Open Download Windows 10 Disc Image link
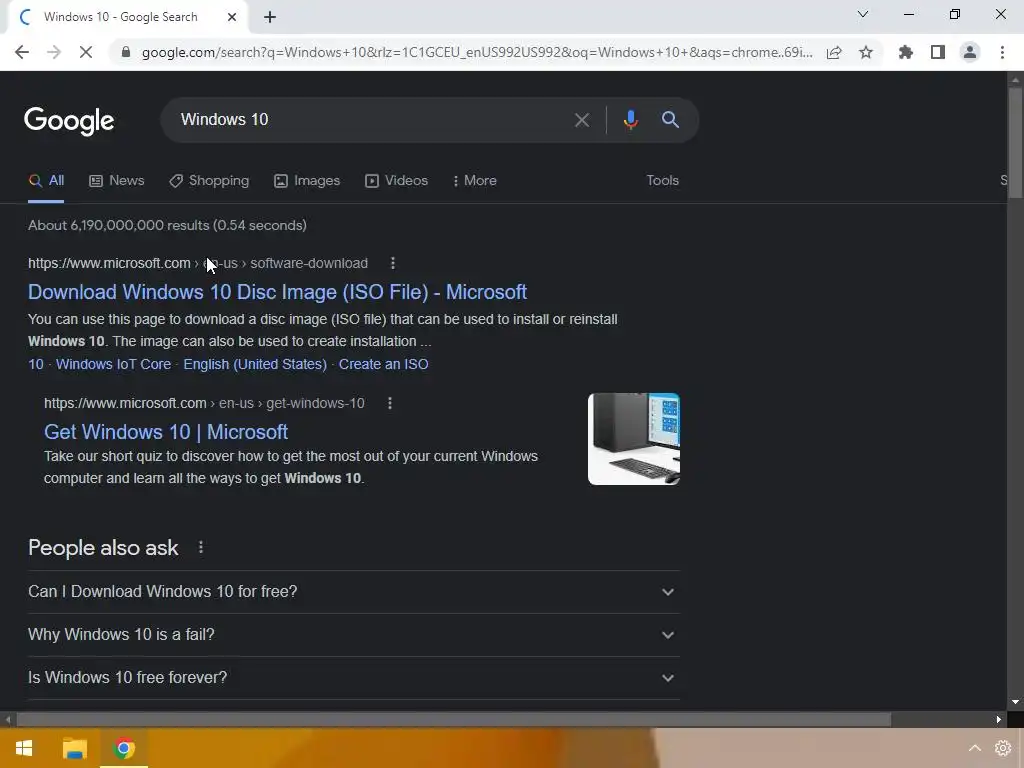 278,292
